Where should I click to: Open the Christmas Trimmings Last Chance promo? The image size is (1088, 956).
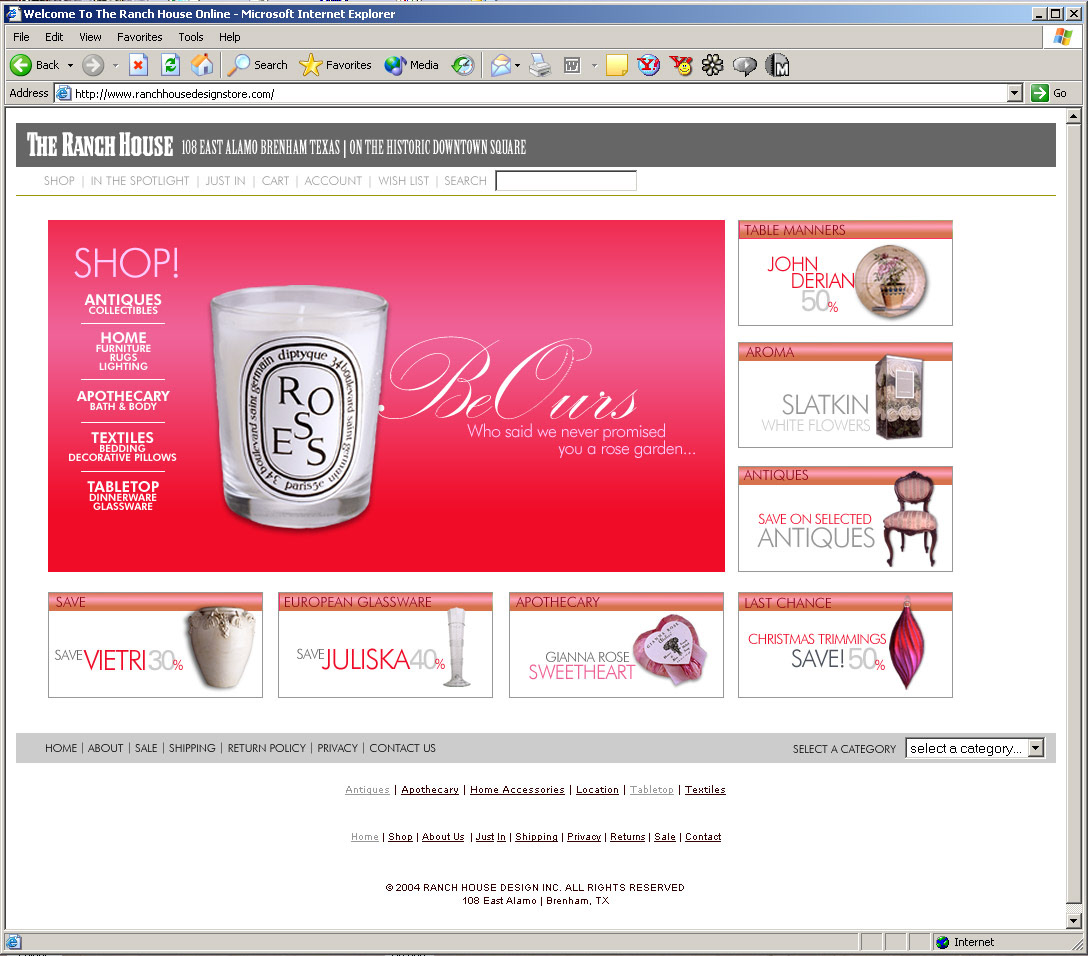click(845, 645)
